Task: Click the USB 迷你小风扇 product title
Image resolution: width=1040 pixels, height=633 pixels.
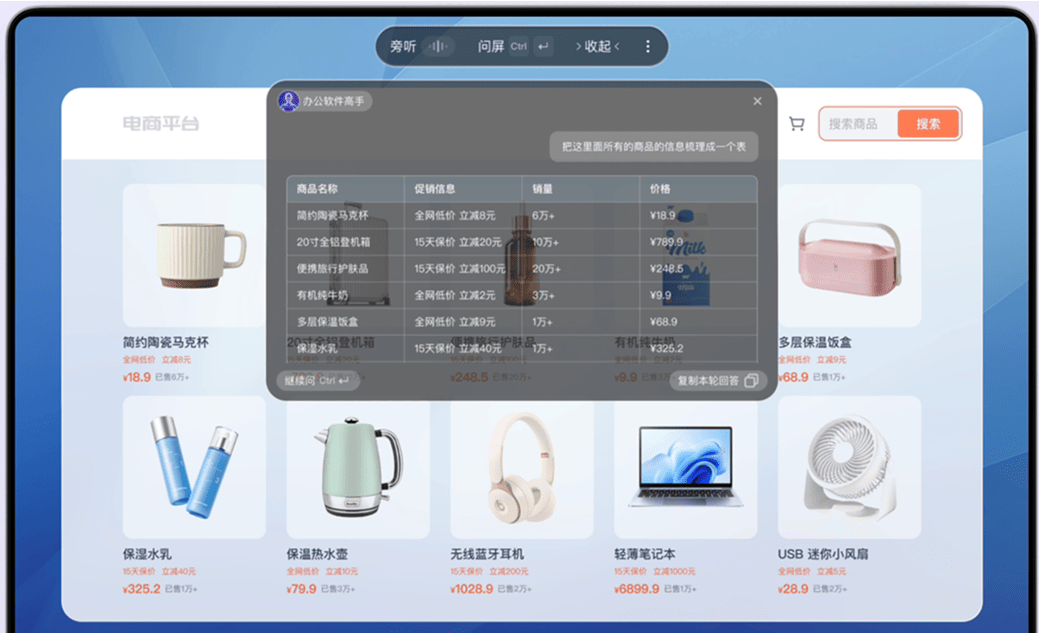Action: point(823,554)
